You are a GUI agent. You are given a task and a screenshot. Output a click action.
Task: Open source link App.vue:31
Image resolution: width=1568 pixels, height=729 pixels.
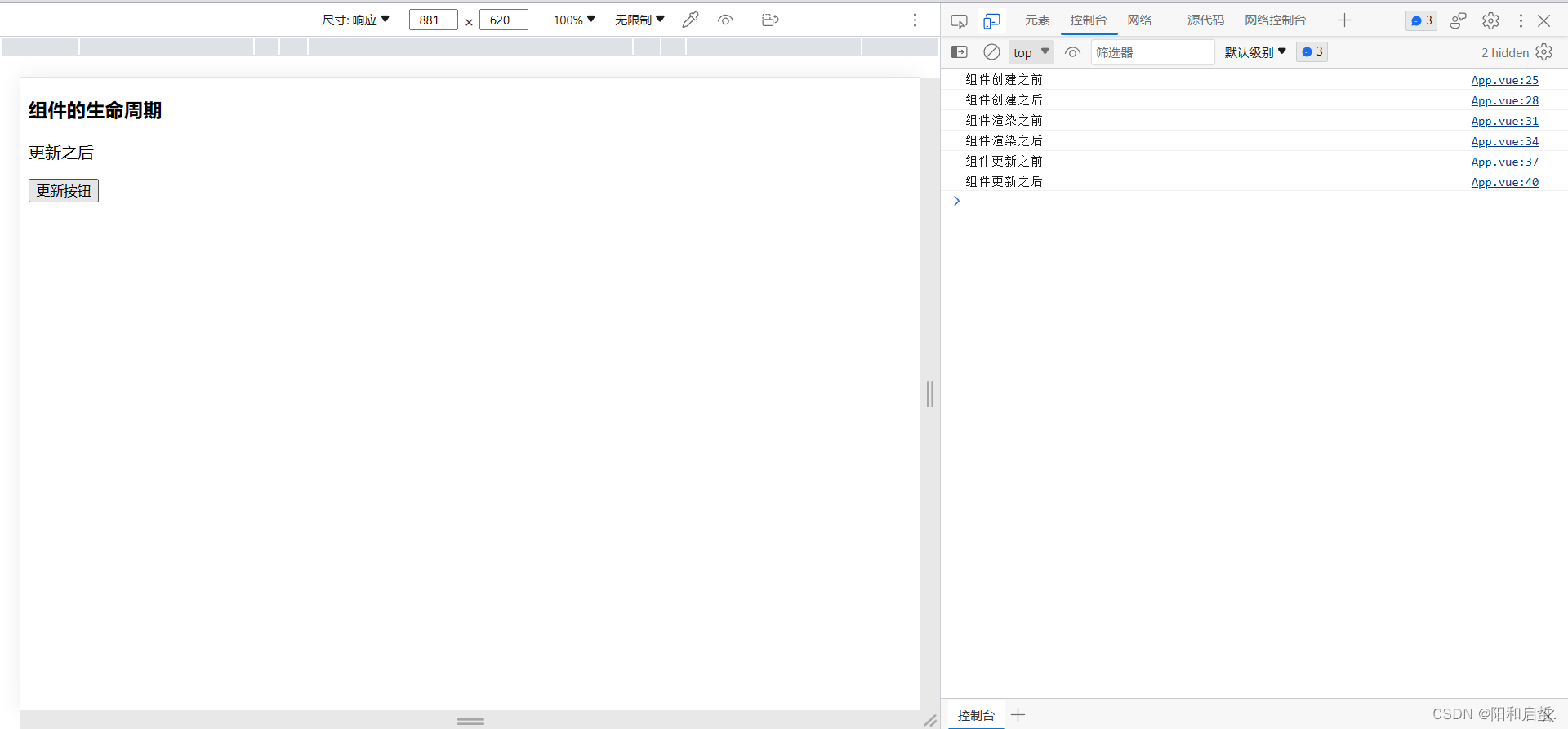pos(1504,121)
